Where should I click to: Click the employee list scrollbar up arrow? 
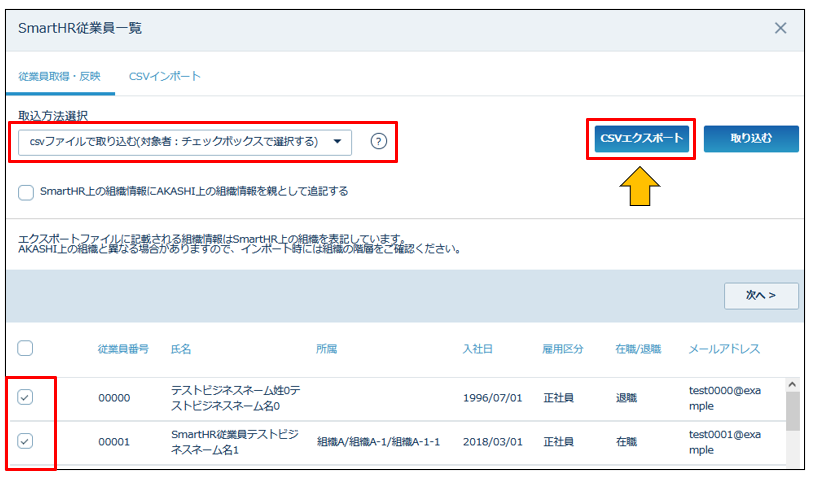(792, 385)
